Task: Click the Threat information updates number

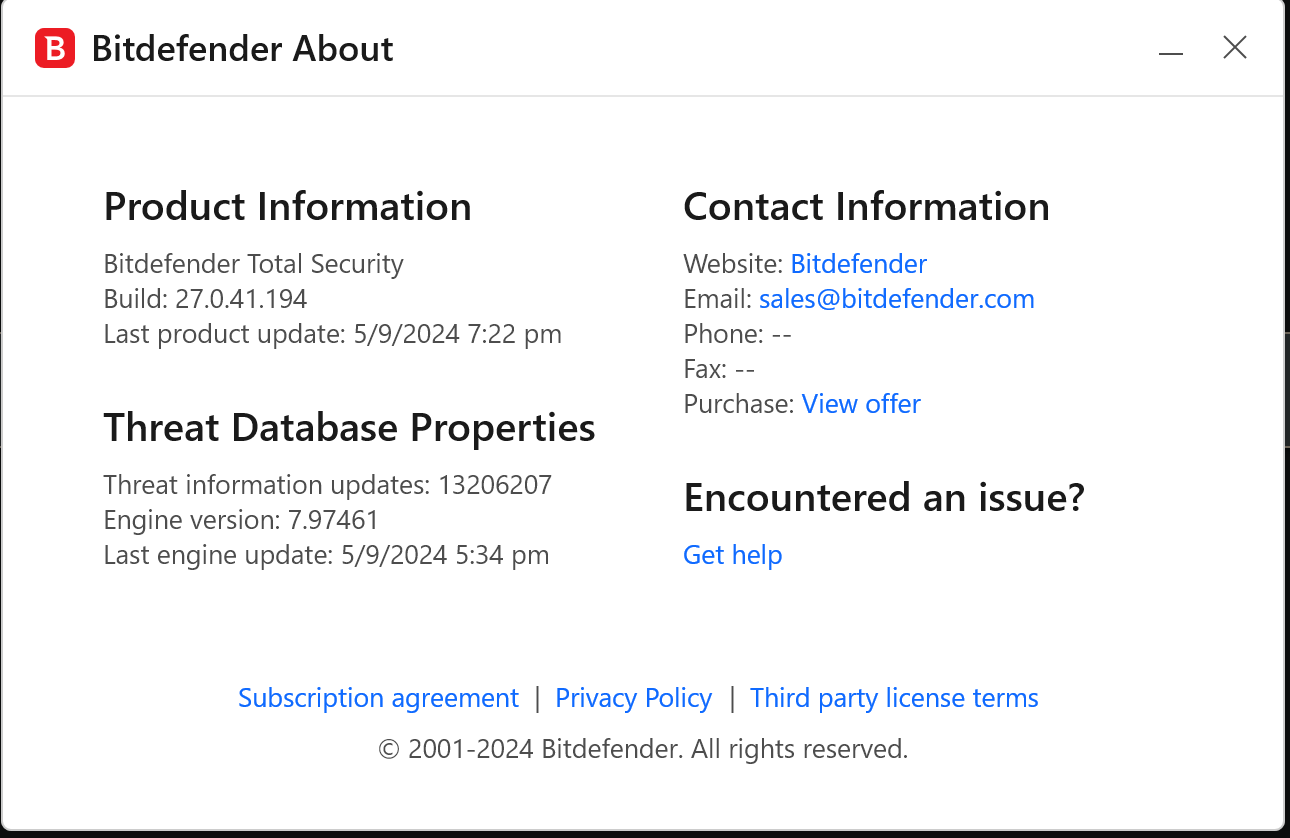Action: coord(494,485)
